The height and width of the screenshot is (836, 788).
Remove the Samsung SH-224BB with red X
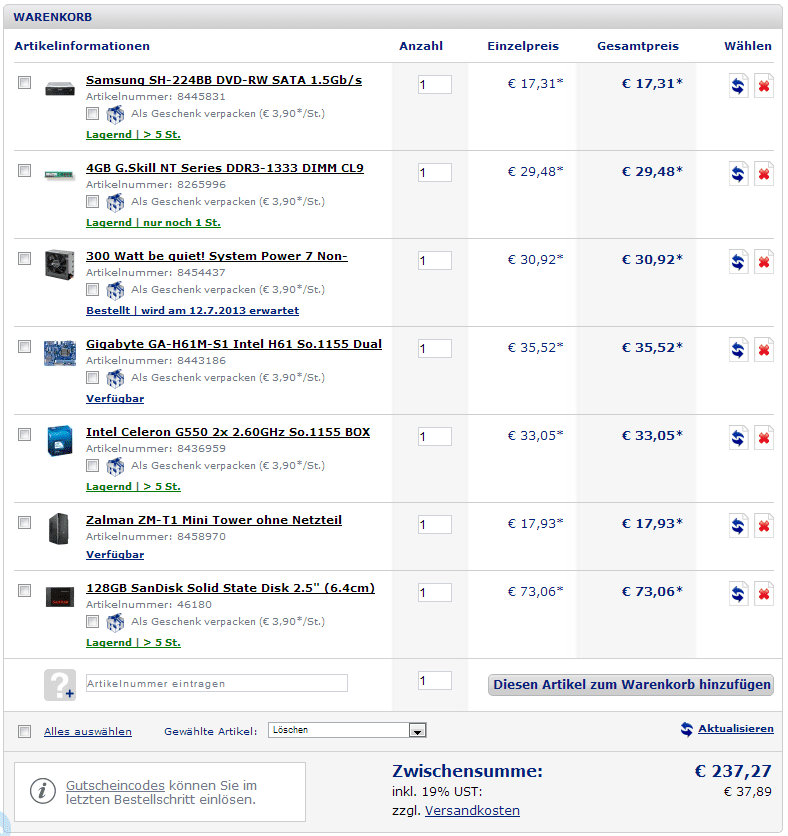pyautogui.click(x=764, y=86)
